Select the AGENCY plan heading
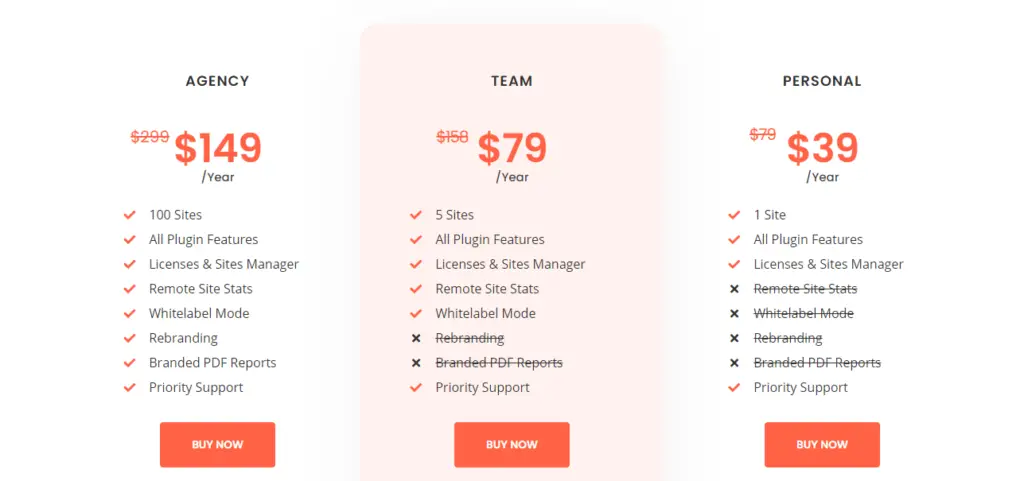The height and width of the screenshot is (481, 1024). [x=217, y=81]
